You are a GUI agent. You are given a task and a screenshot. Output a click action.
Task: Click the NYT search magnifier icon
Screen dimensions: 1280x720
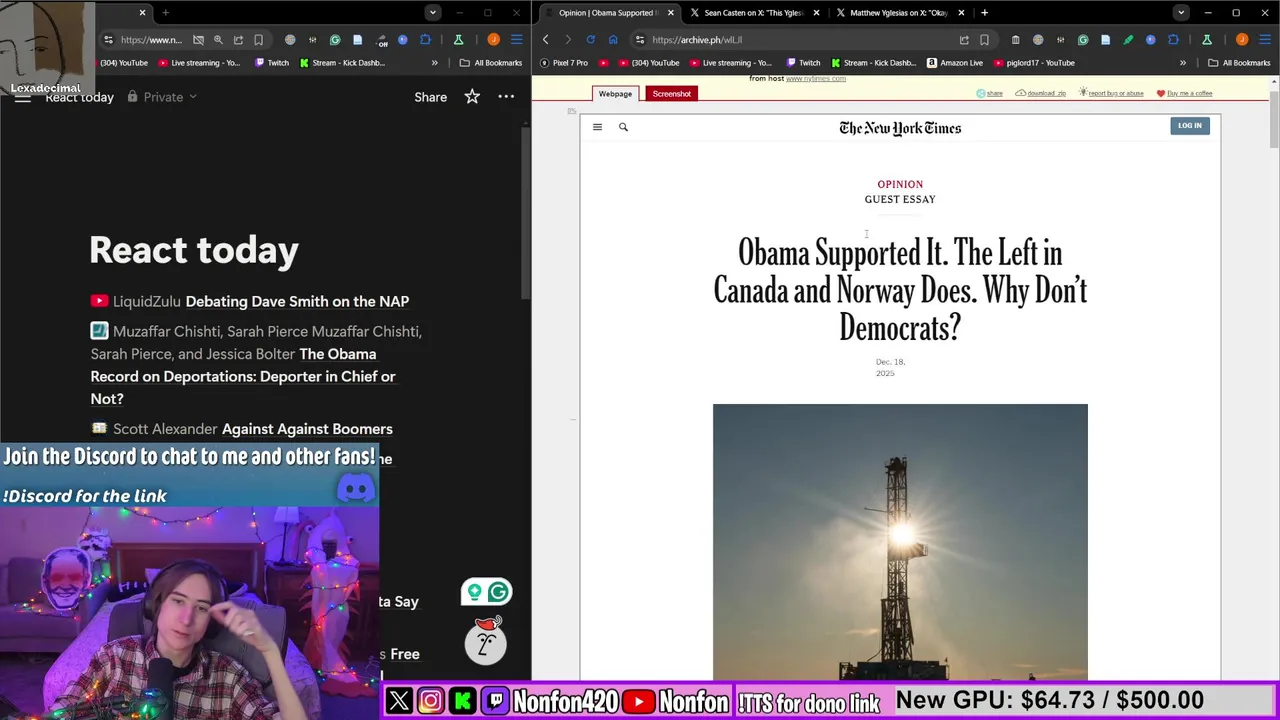coord(623,127)
